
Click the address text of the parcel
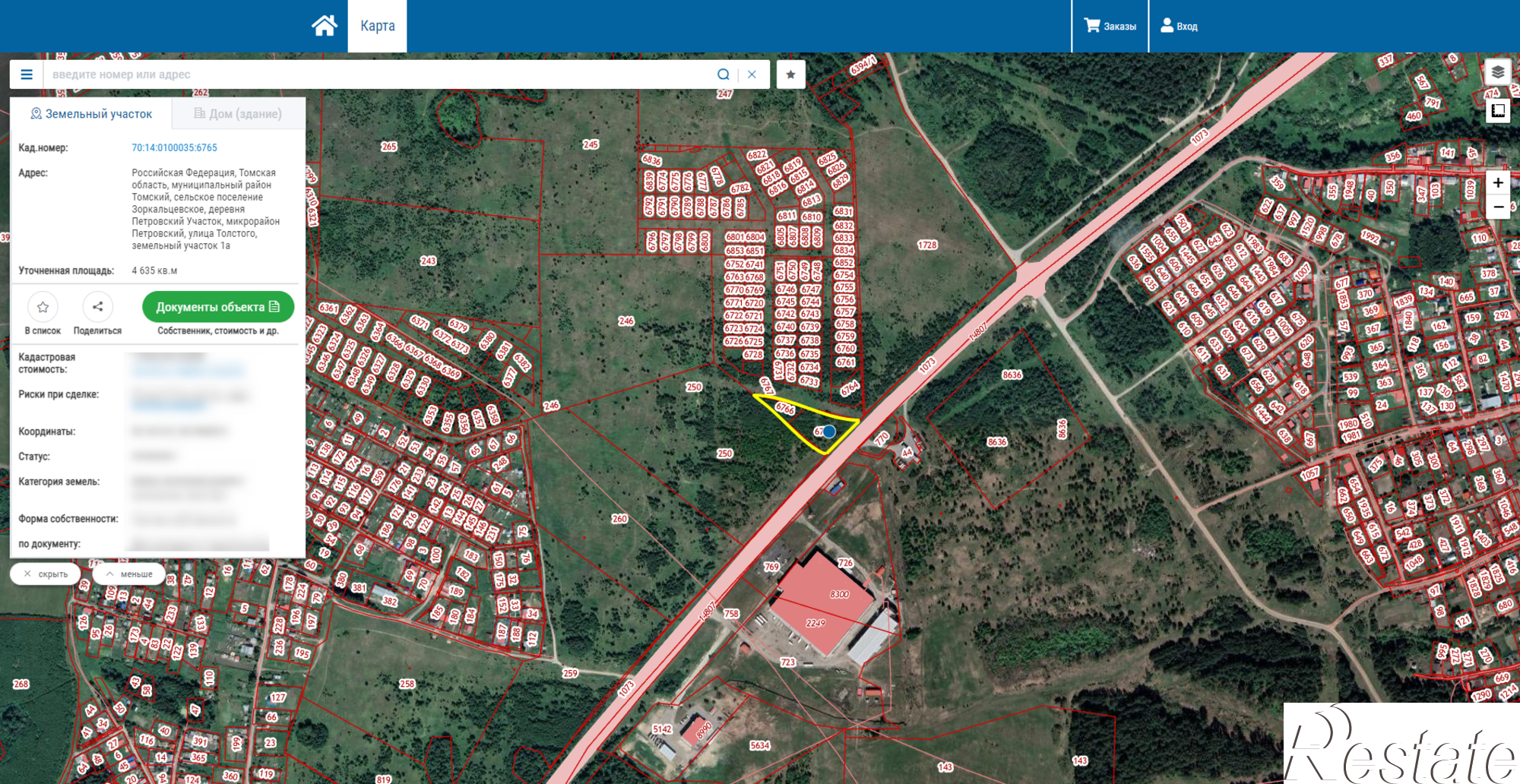[206, 209]
